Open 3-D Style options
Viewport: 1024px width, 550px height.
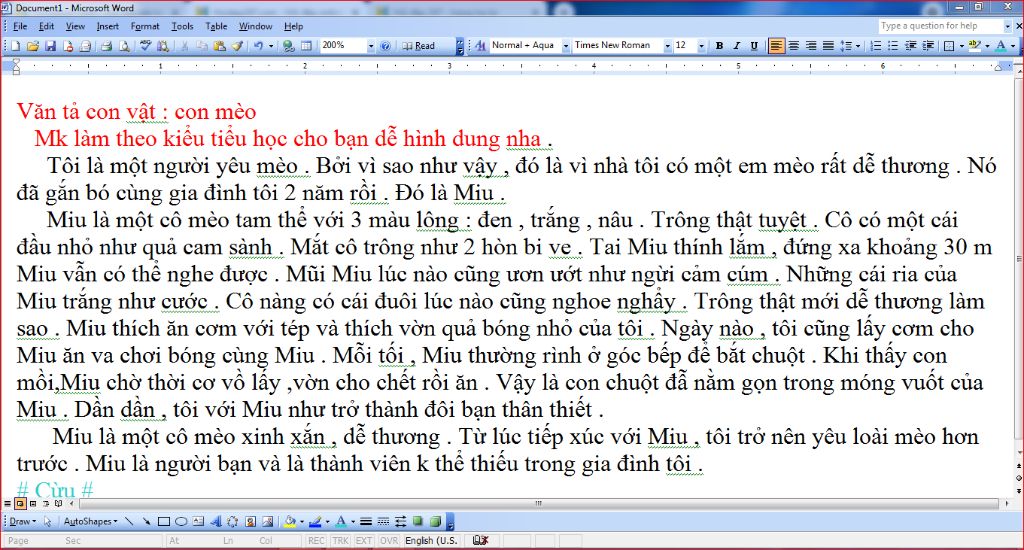click(x=435, y=521)
